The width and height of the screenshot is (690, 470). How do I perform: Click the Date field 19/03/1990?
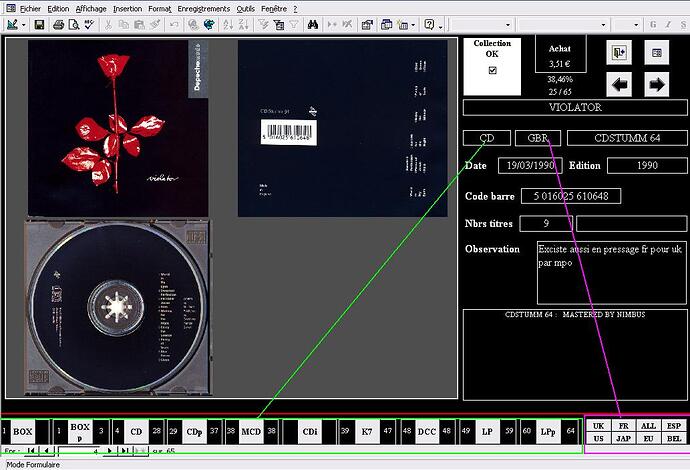530,165
